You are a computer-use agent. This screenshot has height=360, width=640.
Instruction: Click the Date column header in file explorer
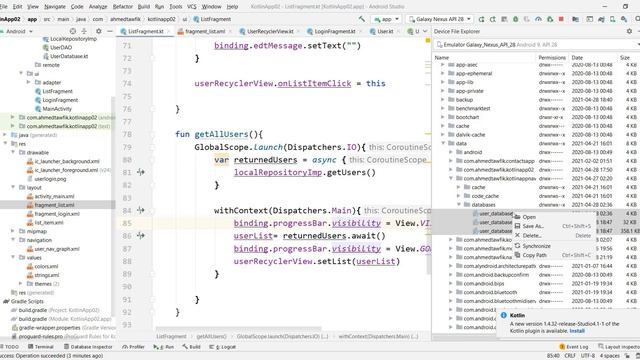click(577, 58)
